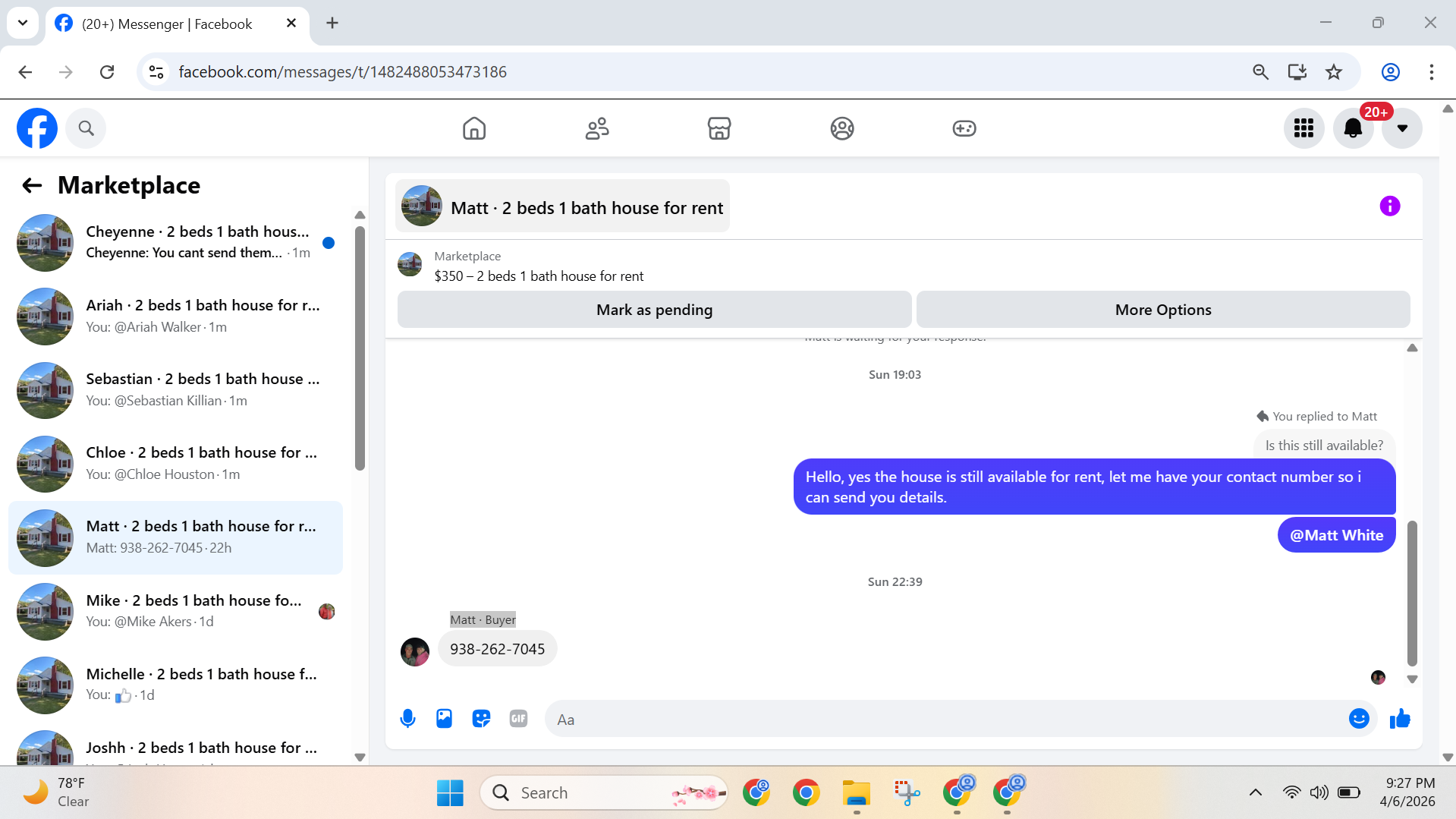Open the Snipping Tool from taskbar

click(907, 792)
